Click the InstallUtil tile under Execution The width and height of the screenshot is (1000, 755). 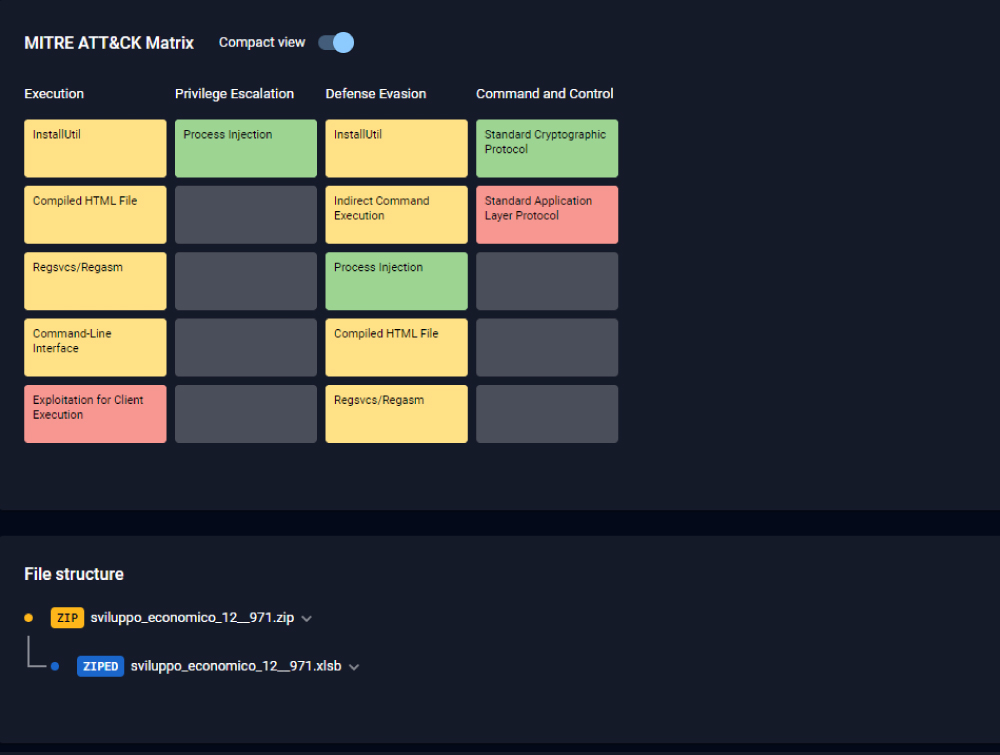(95, 149)
